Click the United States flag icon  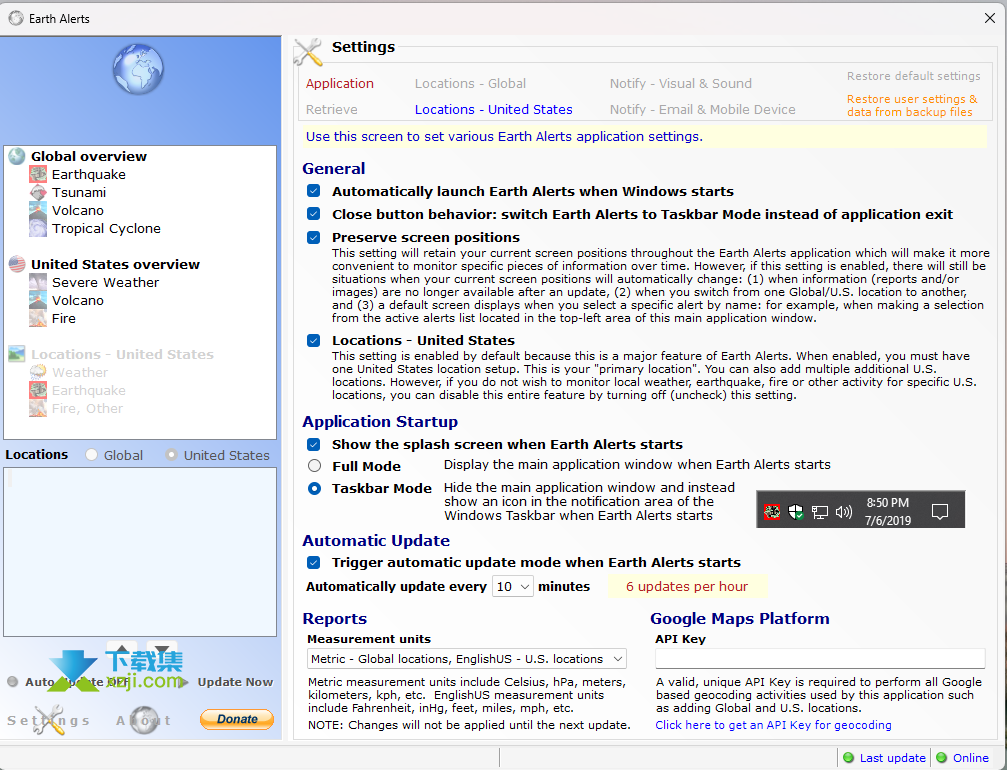[17, 264]
